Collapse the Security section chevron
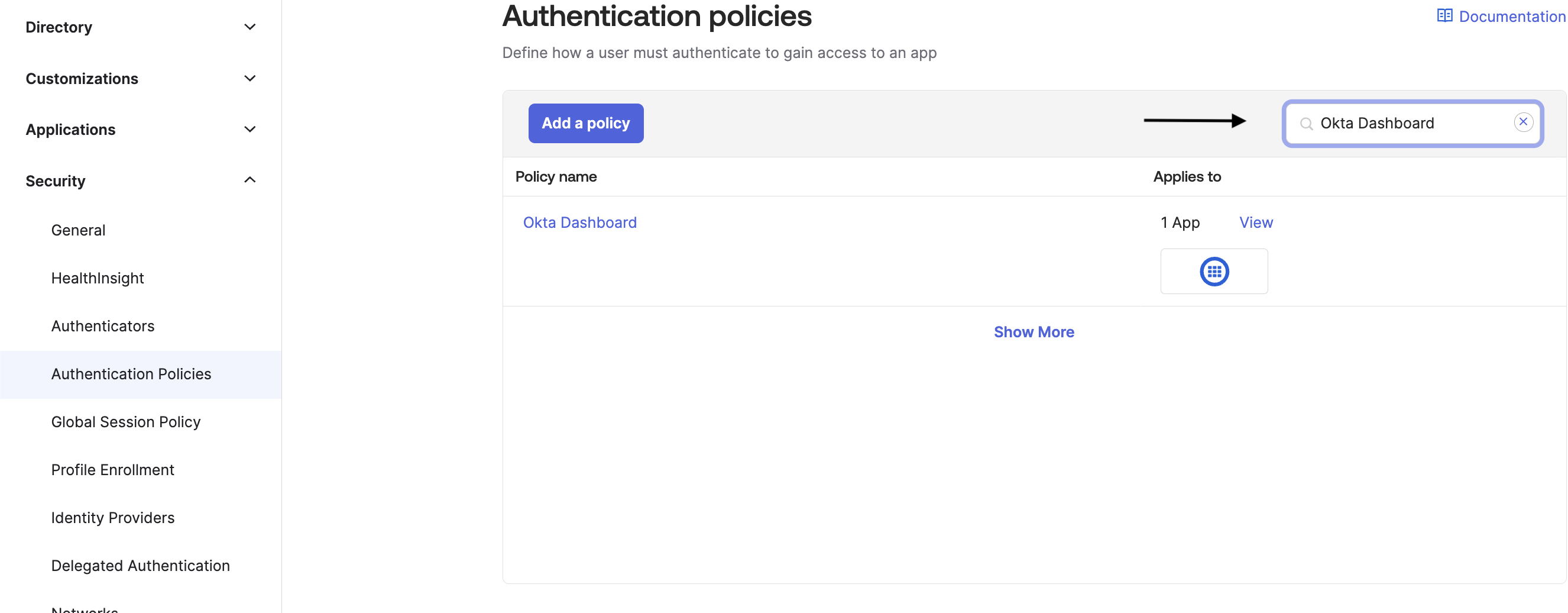Viewport: 1568px width, 613px height. point(250,180)
